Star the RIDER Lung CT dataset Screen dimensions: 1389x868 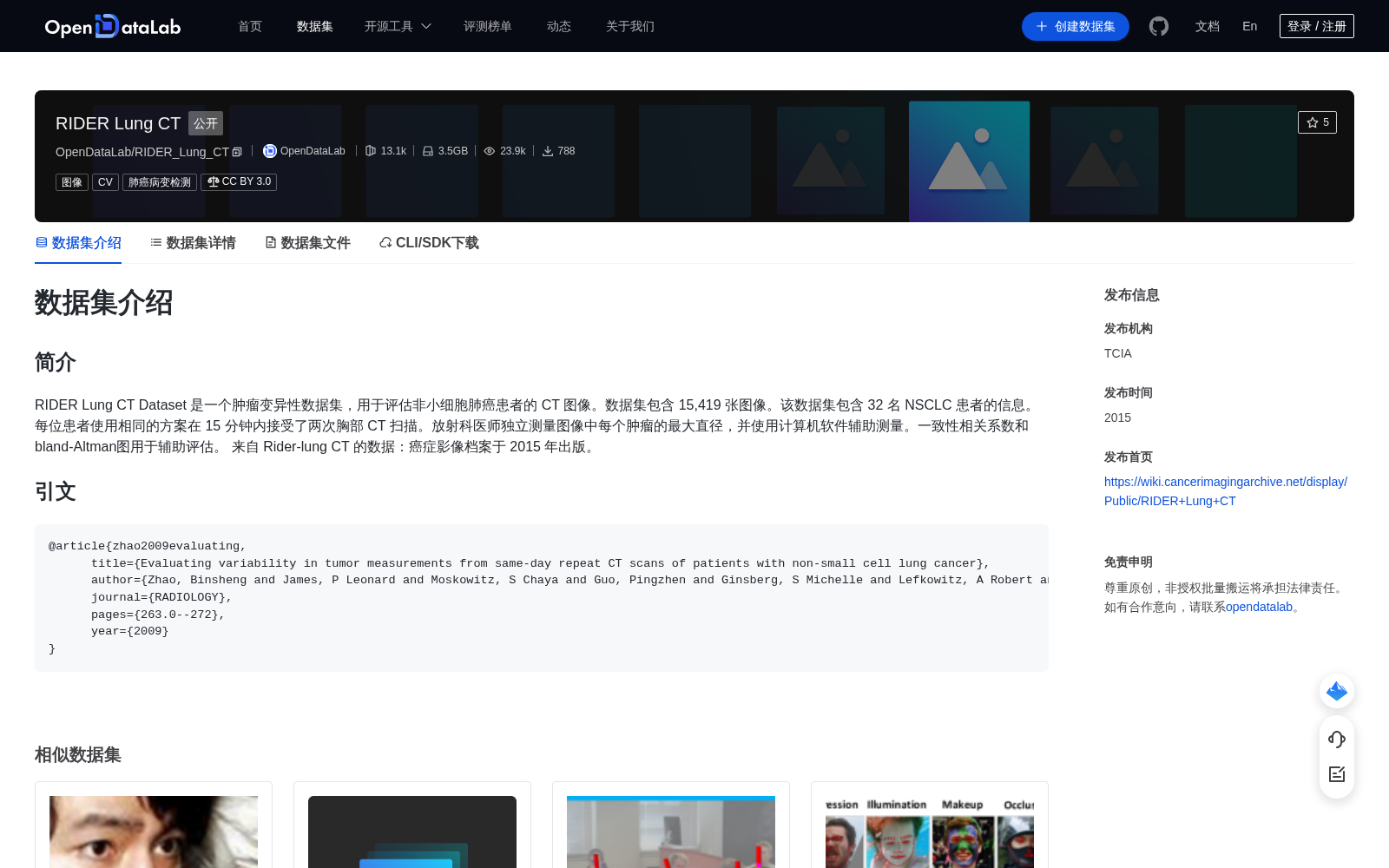(1317, 122)
